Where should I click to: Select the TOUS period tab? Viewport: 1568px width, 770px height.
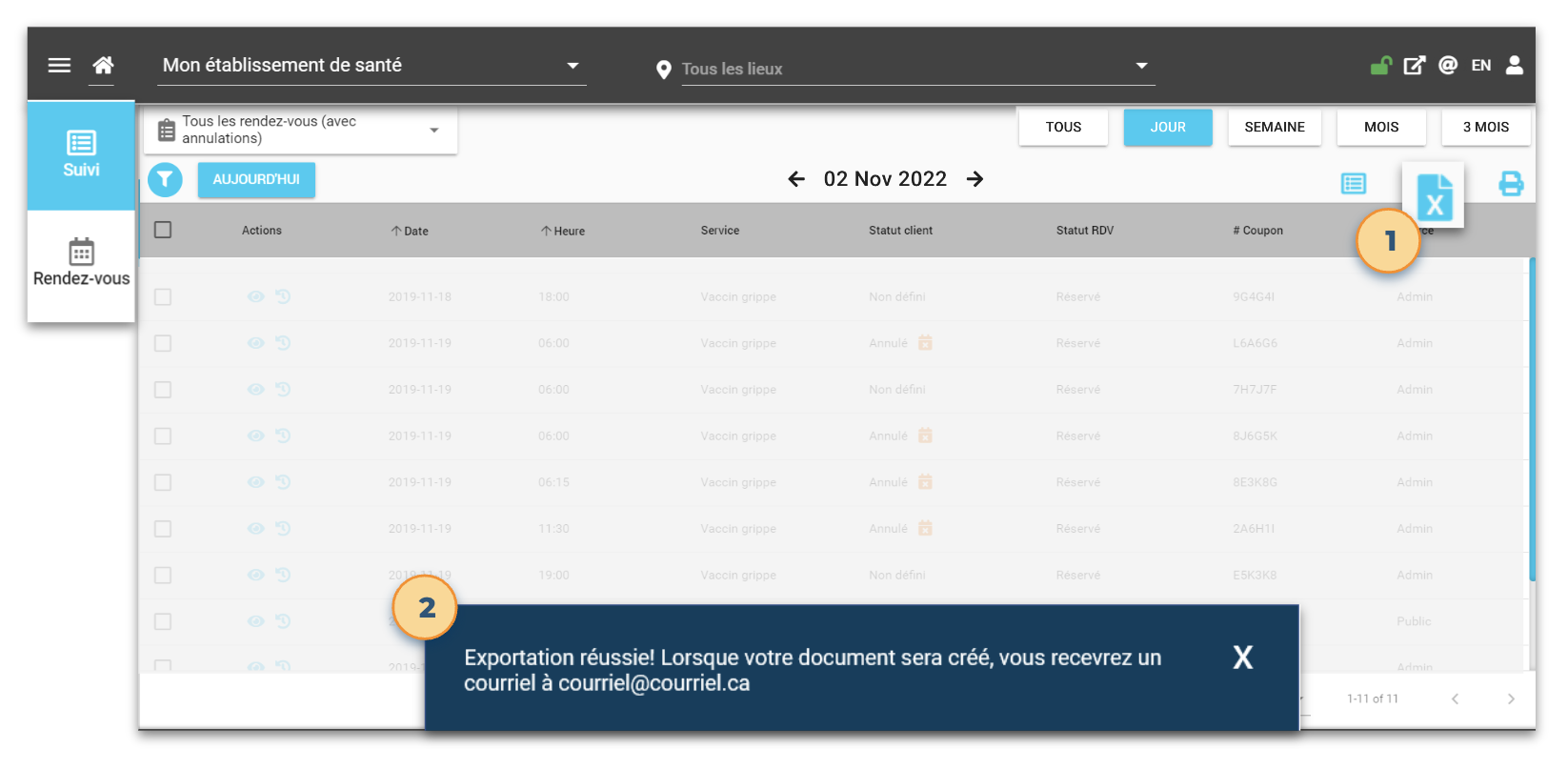(x=1063, y=127)
